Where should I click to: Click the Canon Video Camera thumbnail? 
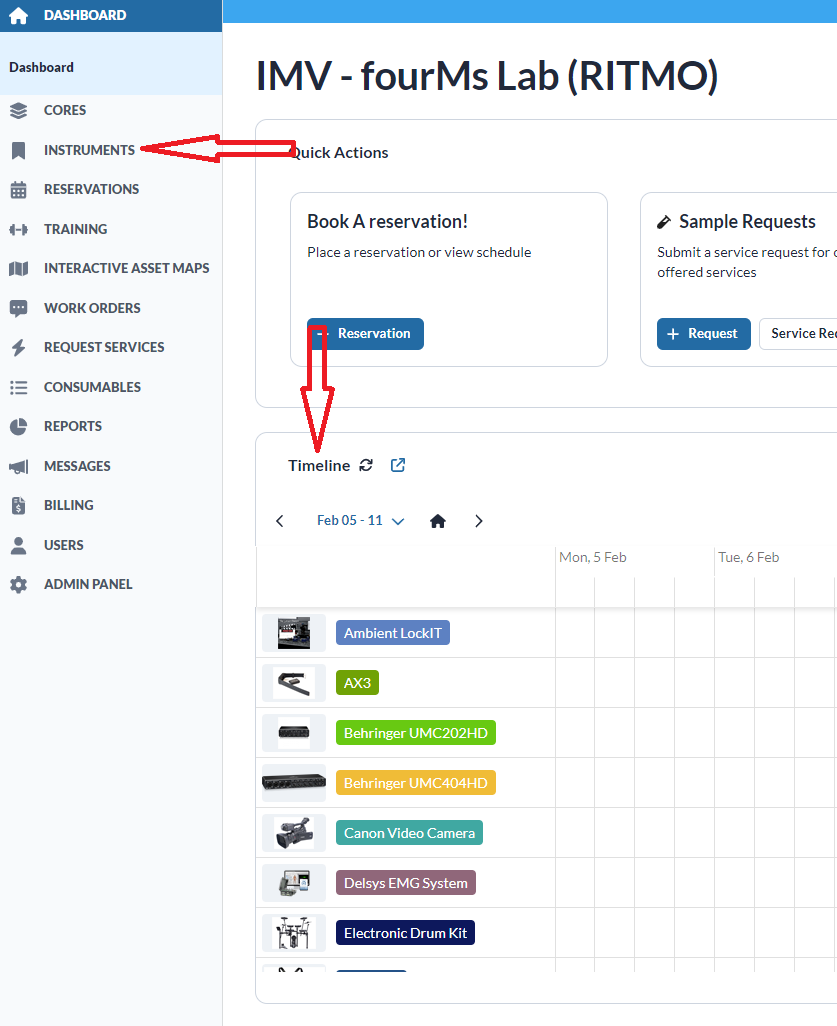click(x=294, y=833)
